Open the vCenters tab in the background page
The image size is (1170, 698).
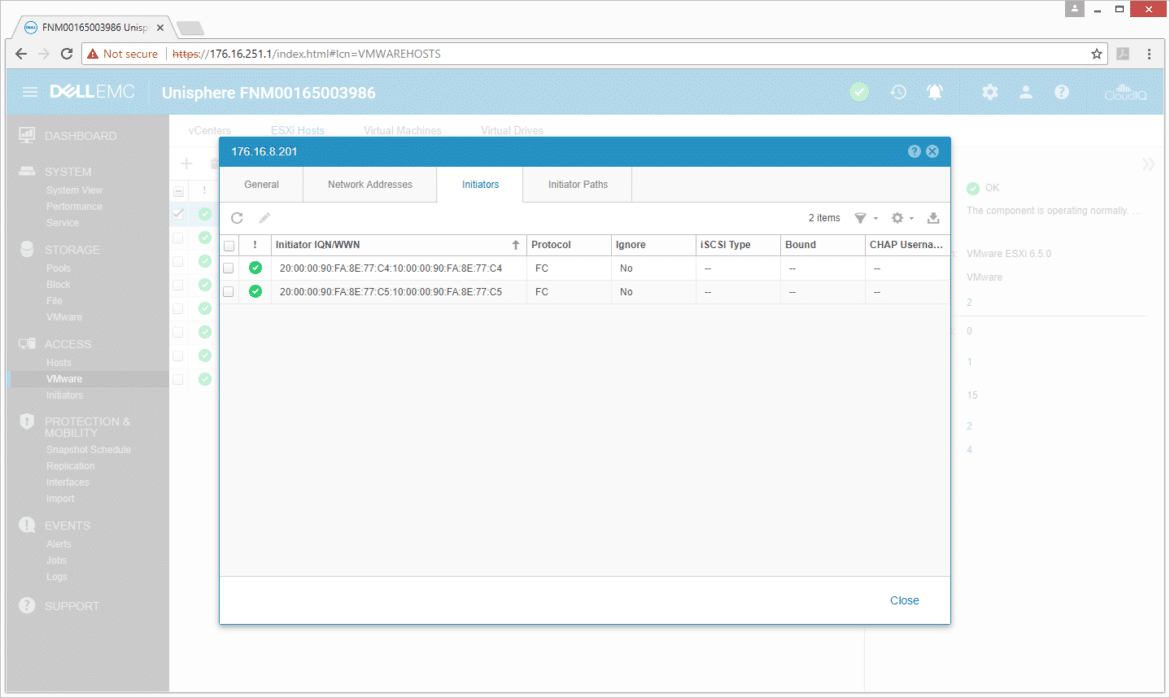coord(210,130)
